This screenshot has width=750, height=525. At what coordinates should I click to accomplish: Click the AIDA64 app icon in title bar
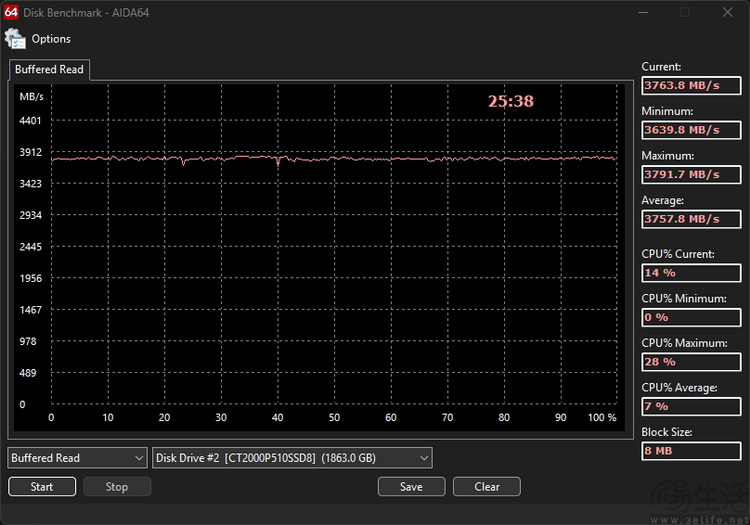11,12
